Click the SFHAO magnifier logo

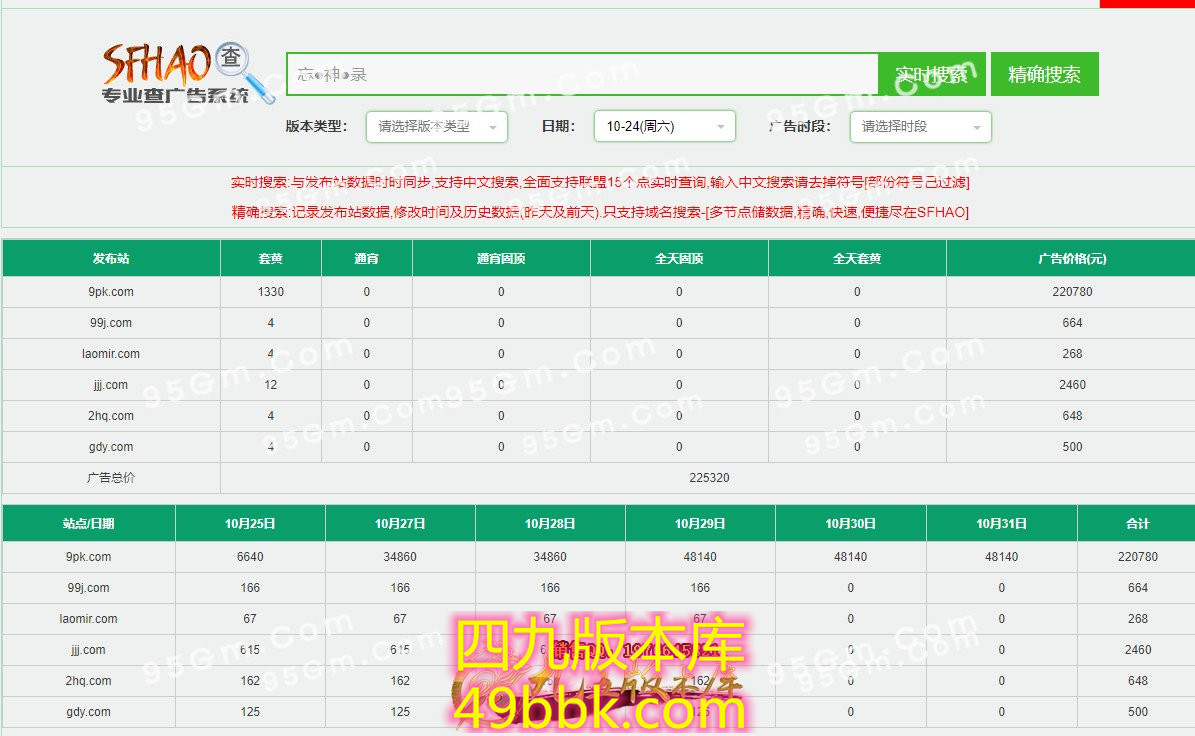click(x=188, y=73)
